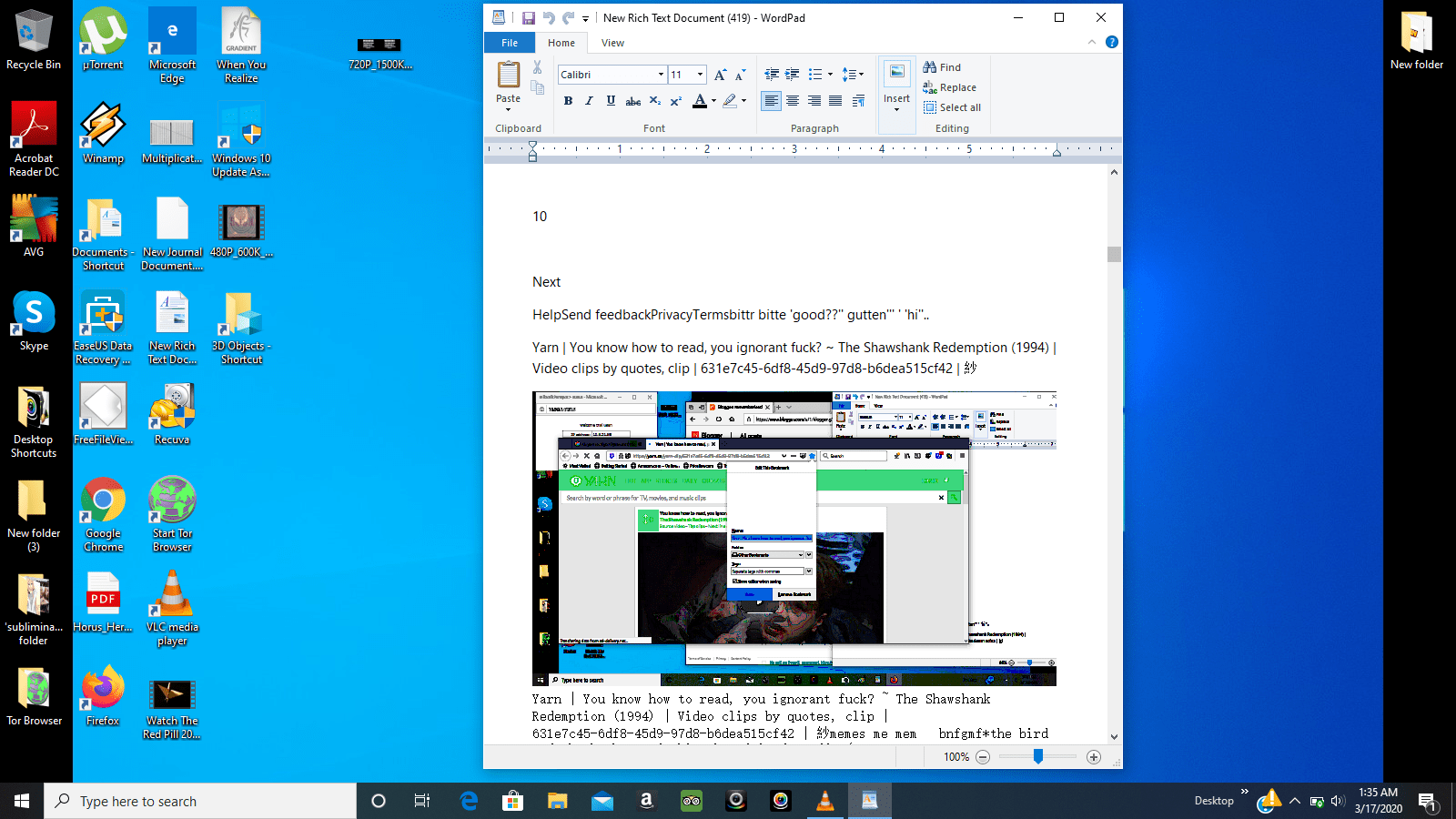The image size is (1456, 819).
Task: Open the Paragraph settings icon
Action: [858, 101]
